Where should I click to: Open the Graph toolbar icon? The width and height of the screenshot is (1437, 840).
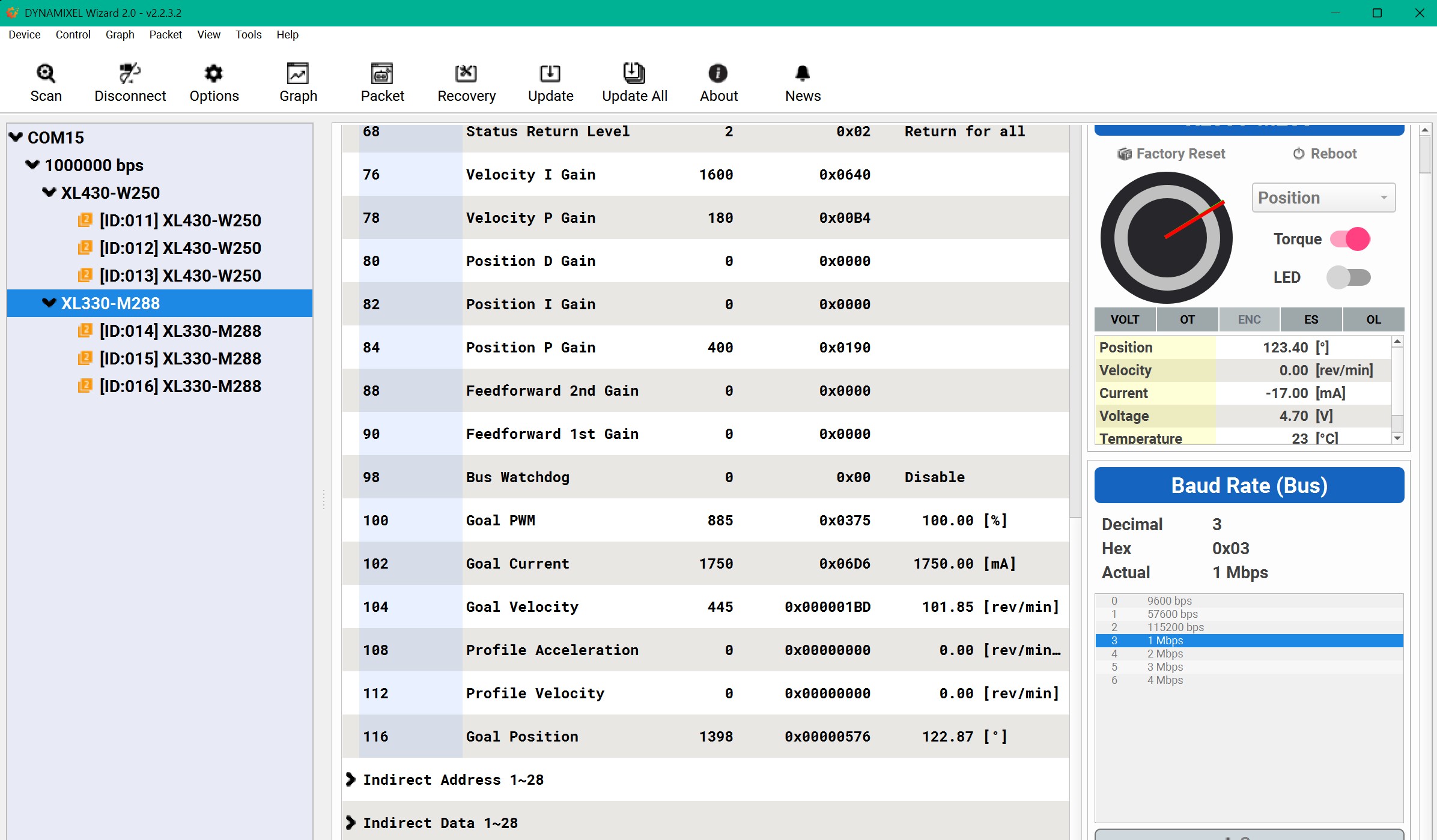click(298, 73)
